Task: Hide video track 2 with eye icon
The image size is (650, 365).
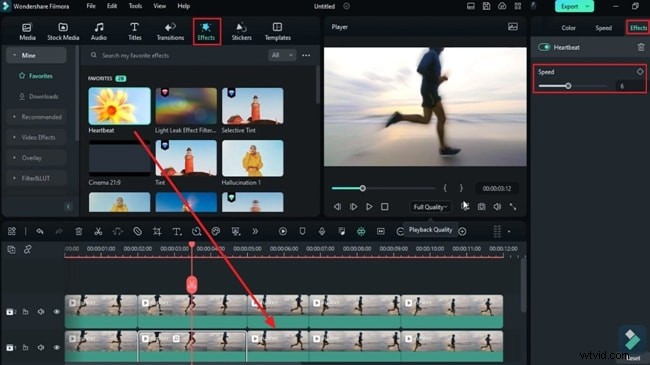Action: click(57, 312)
